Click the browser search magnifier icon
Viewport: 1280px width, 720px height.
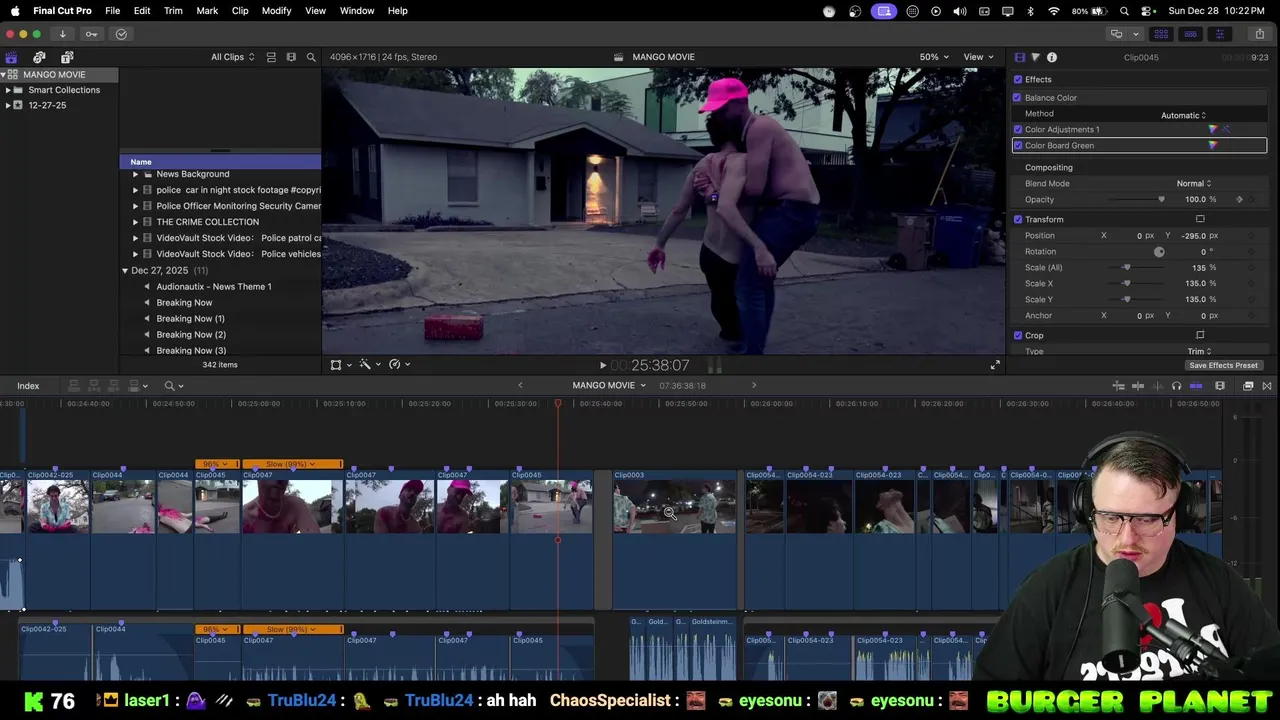[x=311, y=57]
